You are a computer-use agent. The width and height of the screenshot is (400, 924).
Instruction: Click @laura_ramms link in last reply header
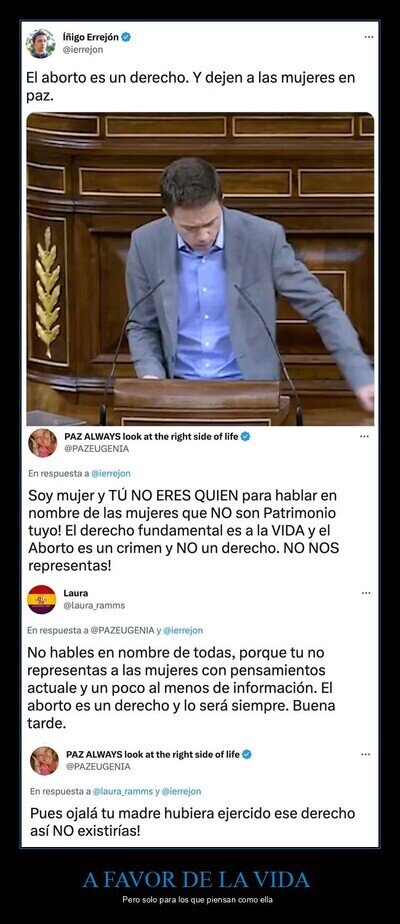(123, 791)
